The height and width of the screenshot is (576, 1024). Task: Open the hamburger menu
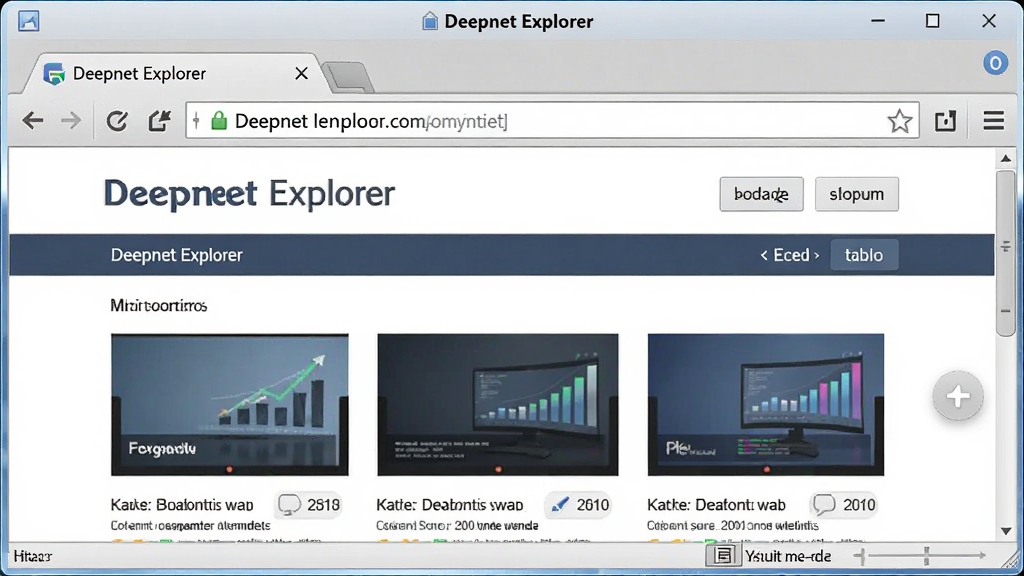pyautogui.click(x=993, y=121)
